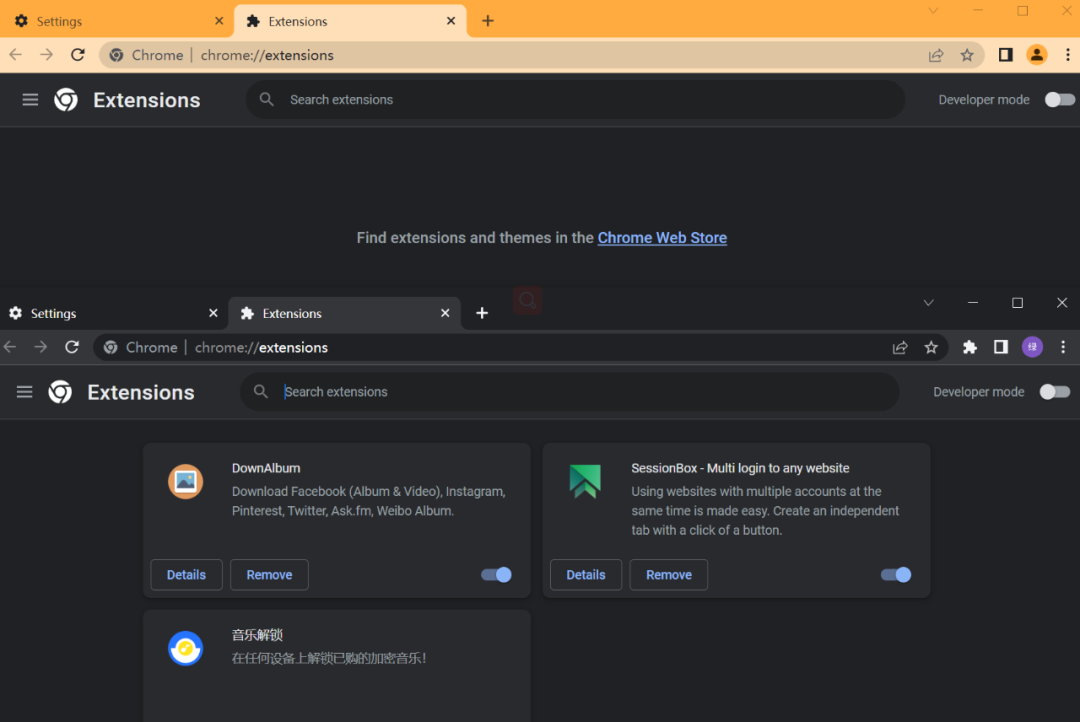This screenshot has width=1080, height=722.
Task: Expand tab search chevron in orange window
Action: pyautogui.click(x=933, y=10)
